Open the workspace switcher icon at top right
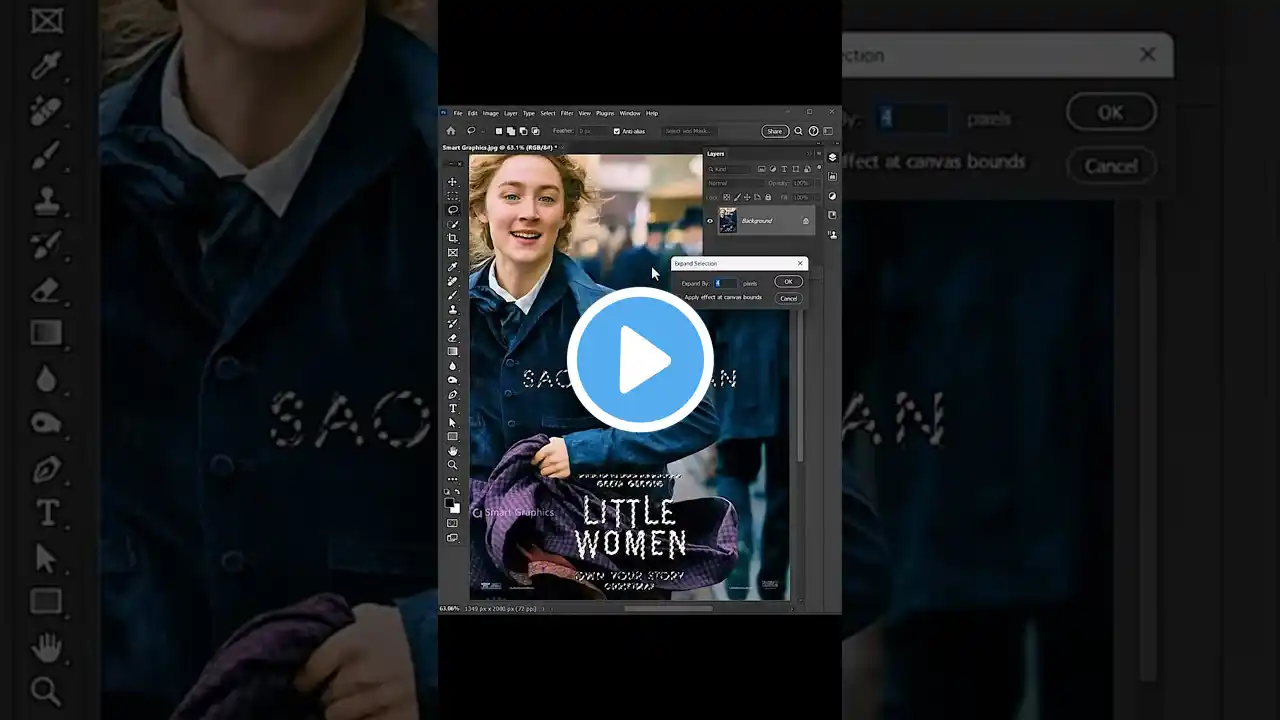Screen dimensions: 1280x720 (828, 131)
